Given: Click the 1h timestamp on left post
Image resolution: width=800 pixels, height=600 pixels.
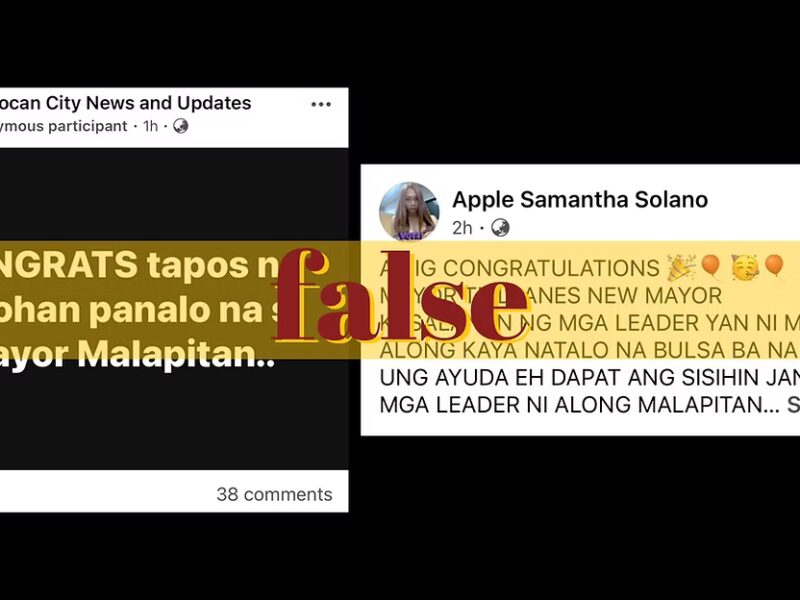Looking at the screenshot, I should coord(151,126).
